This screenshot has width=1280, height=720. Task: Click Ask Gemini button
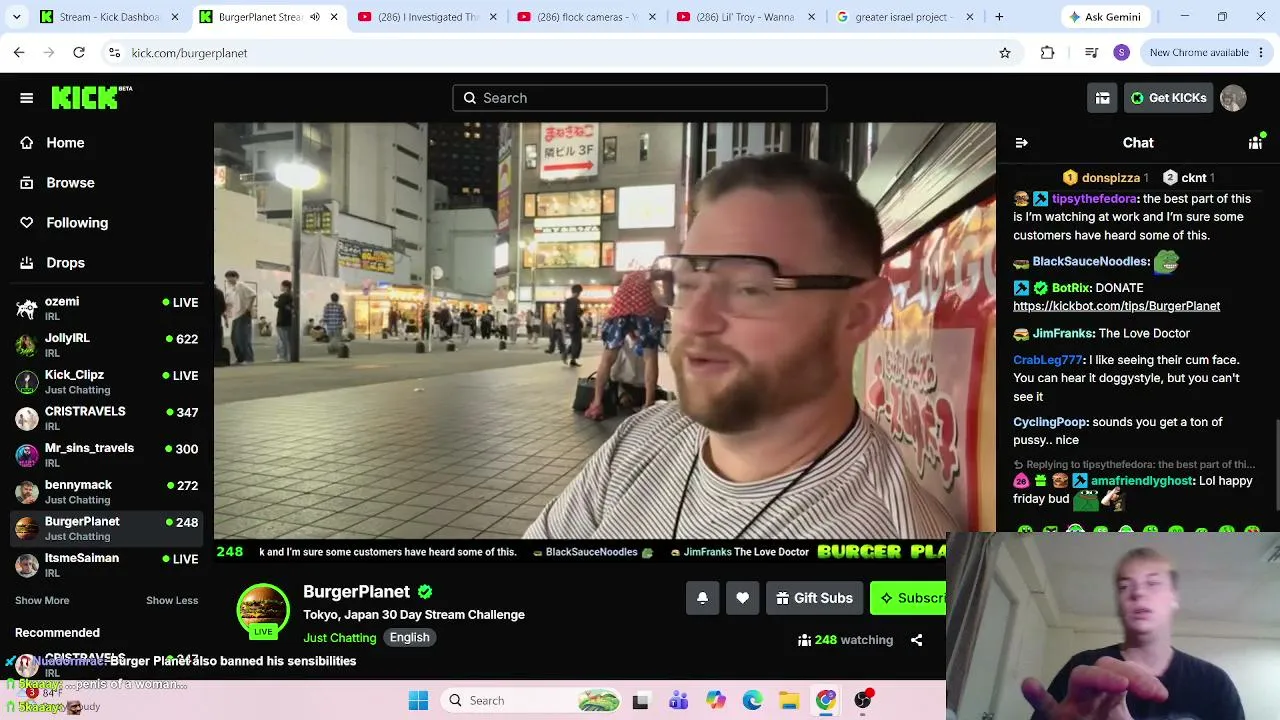[1107, 17]
